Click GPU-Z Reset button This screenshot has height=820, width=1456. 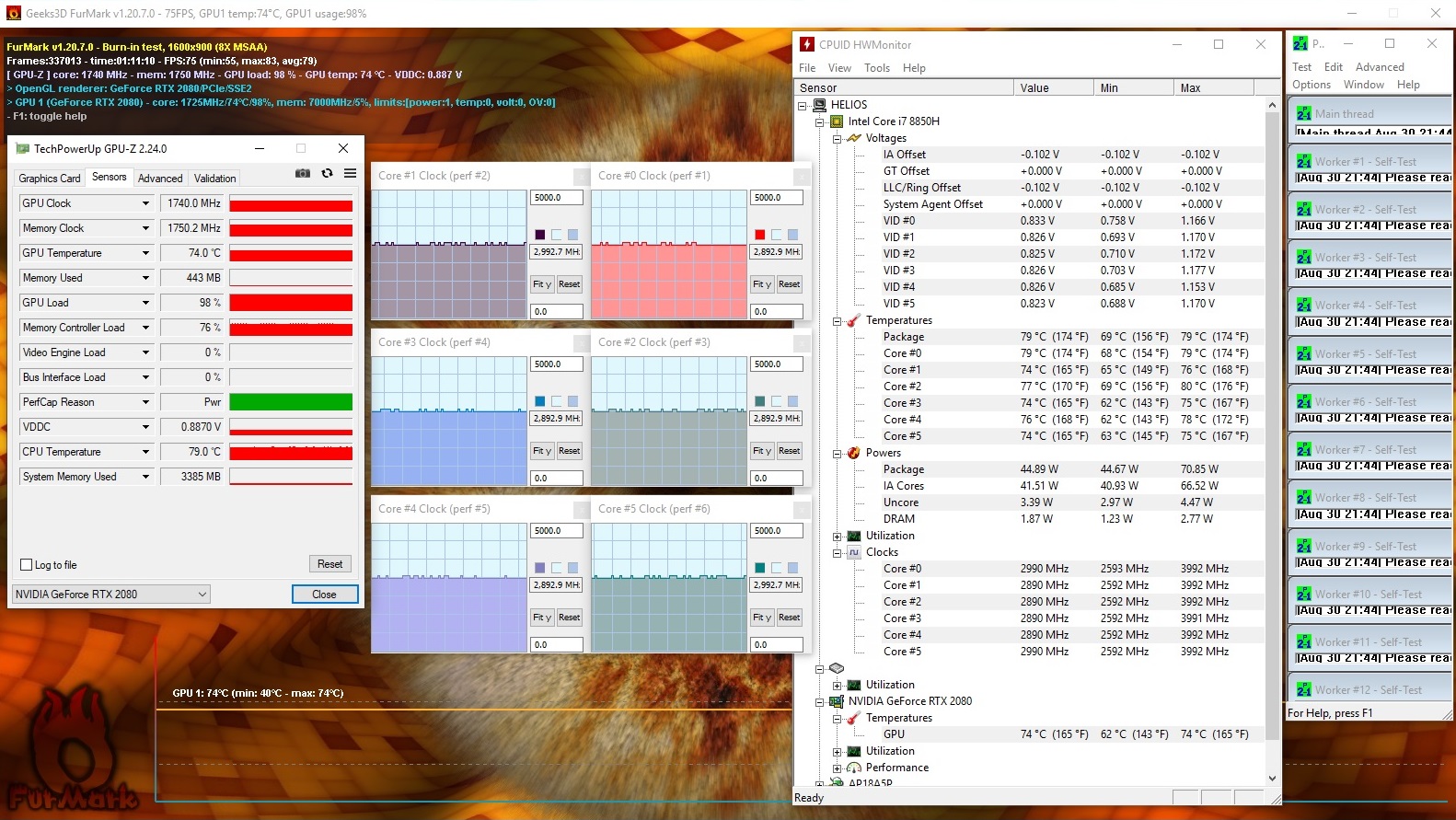click(x=330, y=564)
